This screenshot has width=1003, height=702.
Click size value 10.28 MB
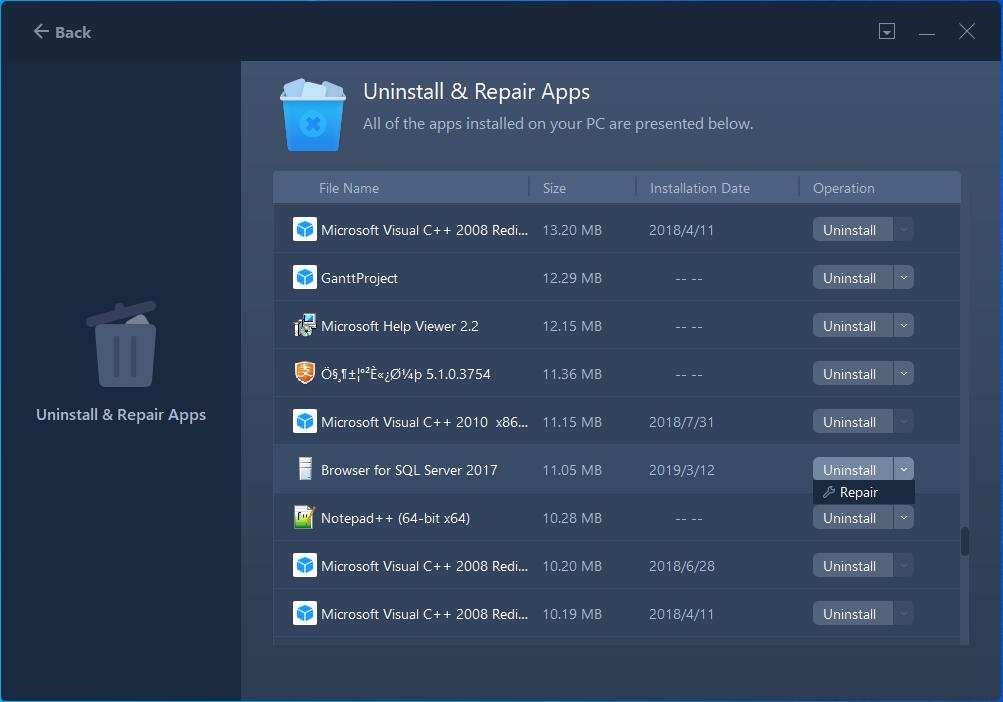[572, 518]
